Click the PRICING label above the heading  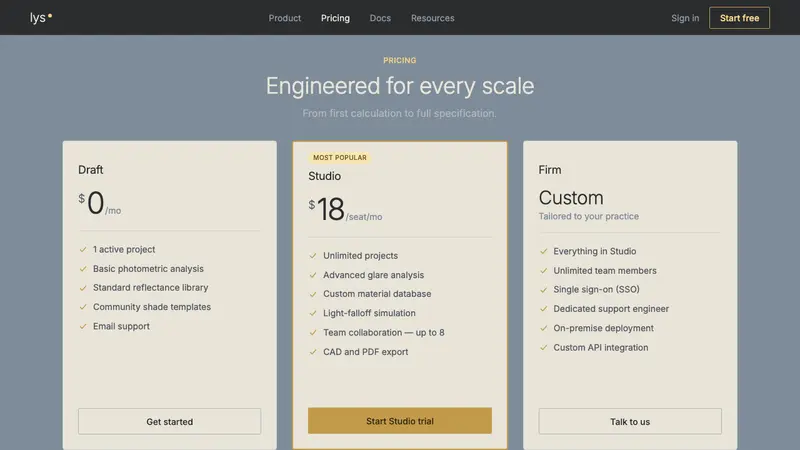[399, 60]
